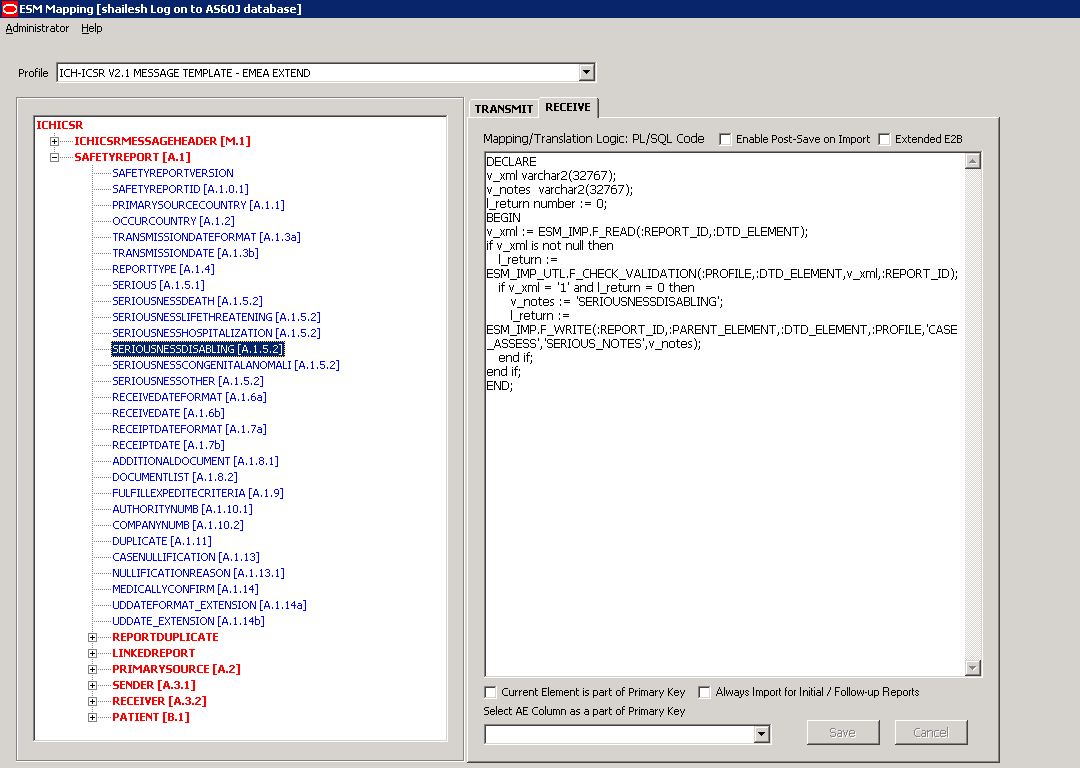
Task: Select ADDITIONALDOCUMENT [A.1.8.1]
Action: tap(196, 461)
